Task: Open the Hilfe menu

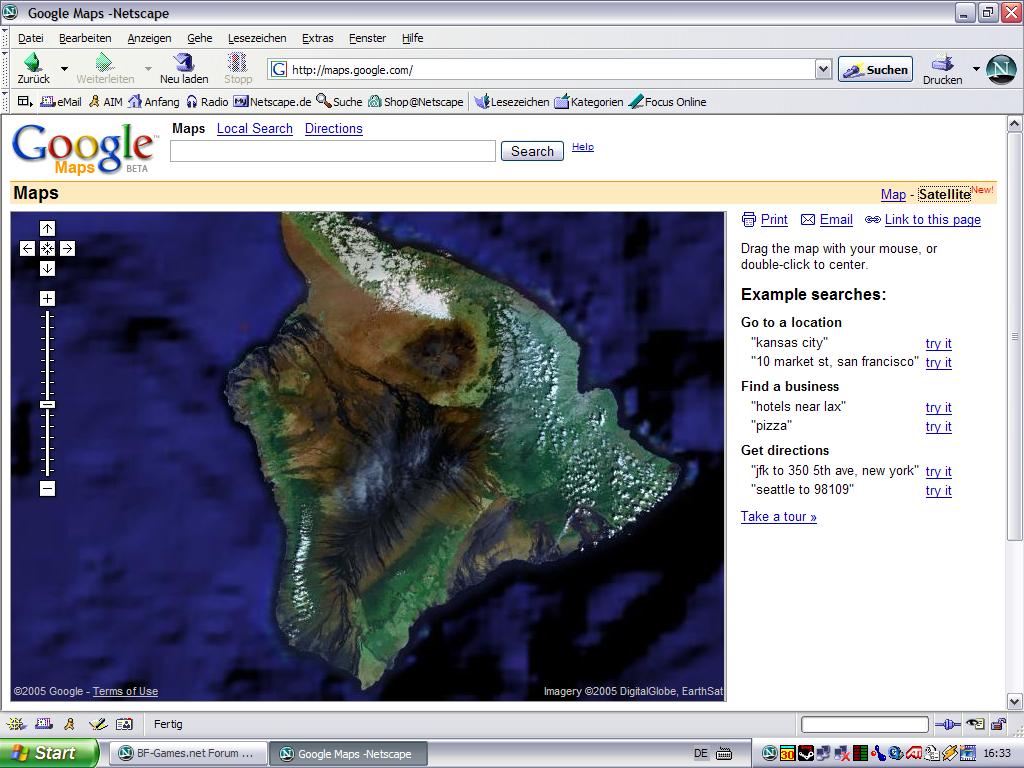Action: point(412,38)
